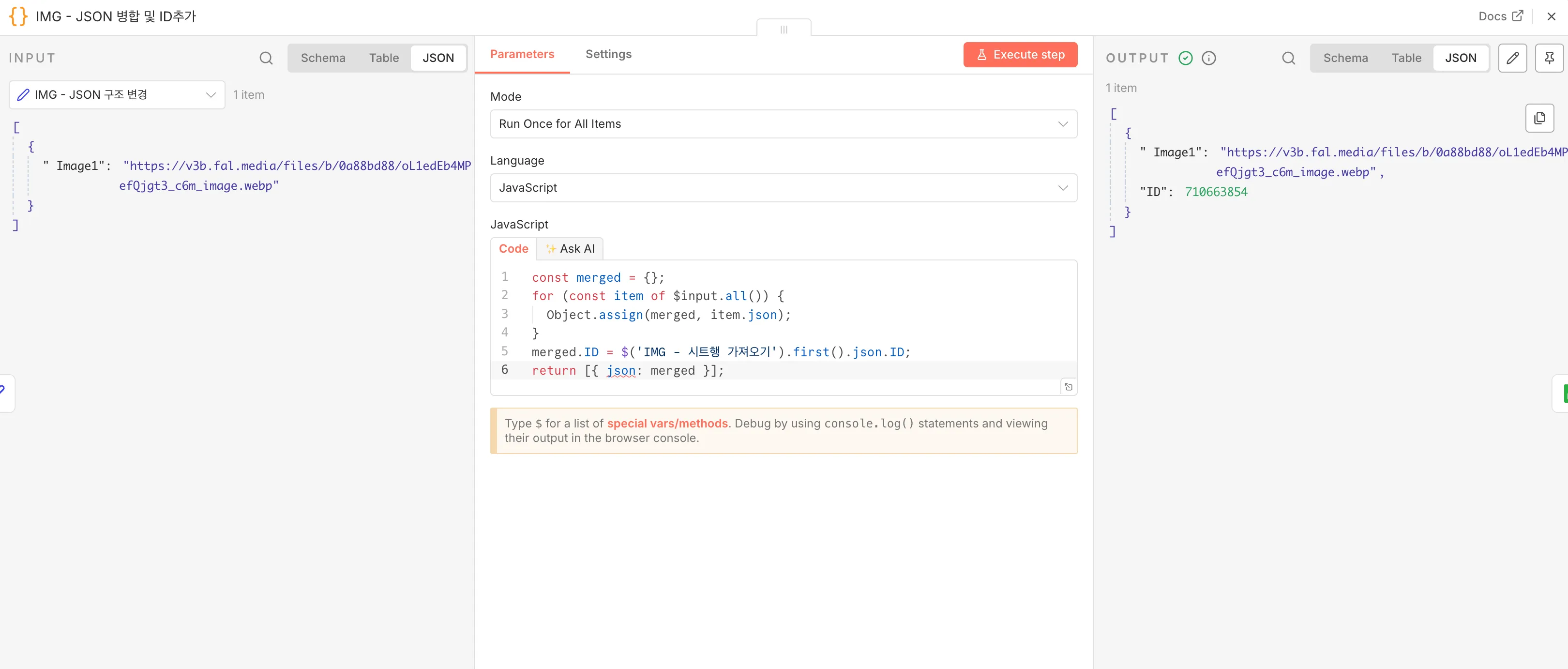
Task: Switch to the Ask AI tab
Action: [x=570, y=248]
